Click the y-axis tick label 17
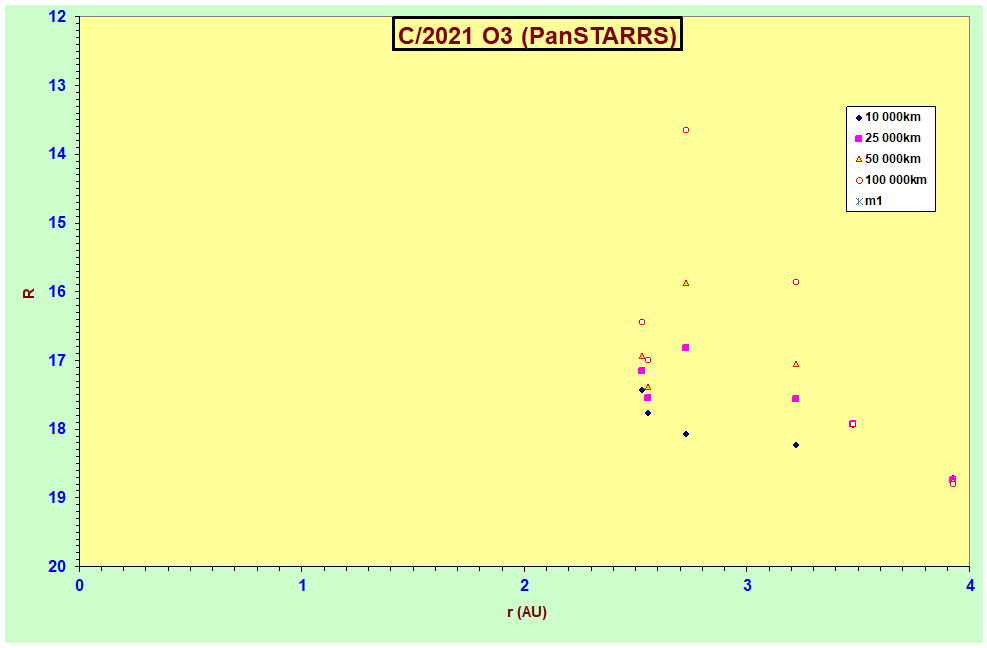Image resolution: width=987 pixels, height=648 pixels. 57,361
